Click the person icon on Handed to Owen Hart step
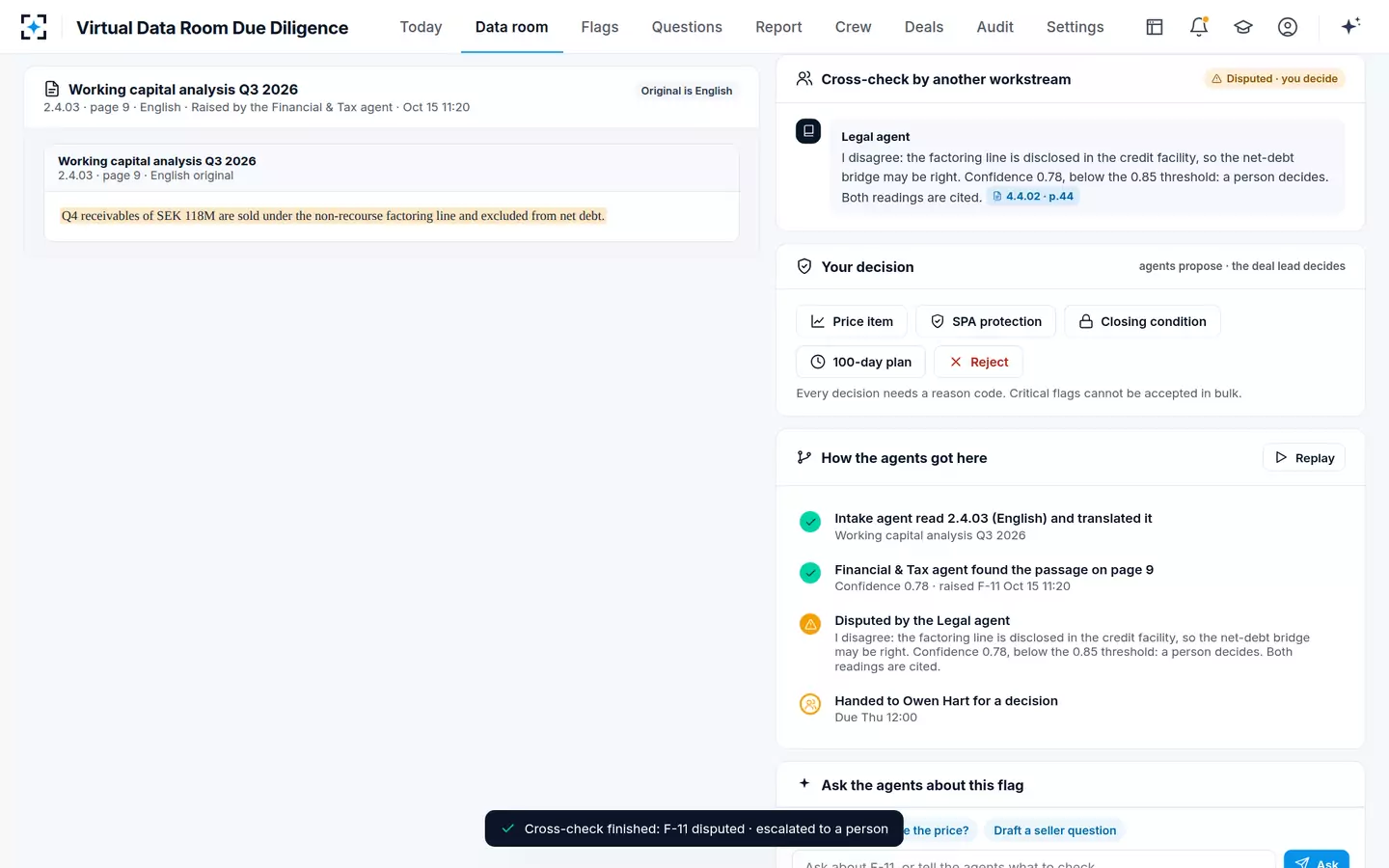The height and width of the screenshot is (868, 1389). click(810, 704)
